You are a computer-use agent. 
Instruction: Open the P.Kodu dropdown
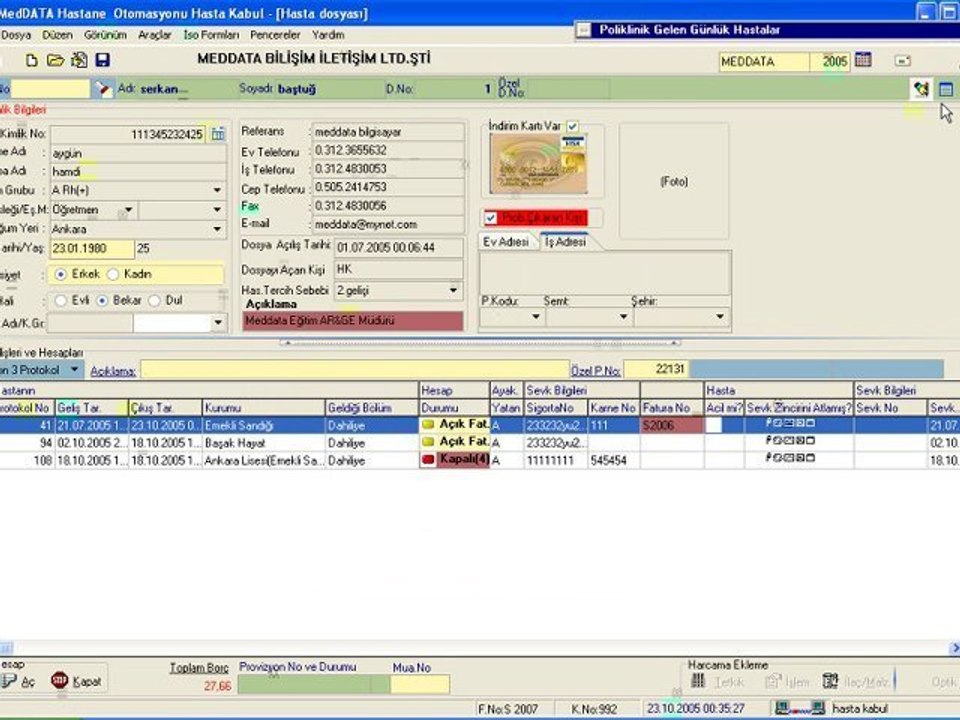[x=536, y=317]
